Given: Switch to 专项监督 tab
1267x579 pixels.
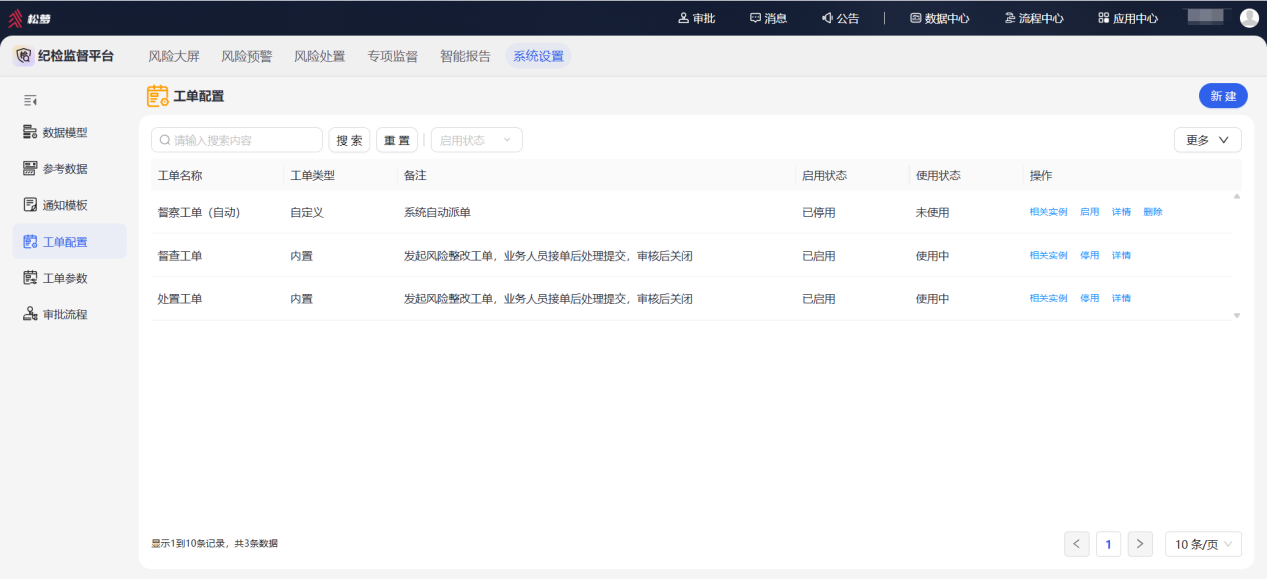Looking at the screenshot, I should tap(393, 56).
